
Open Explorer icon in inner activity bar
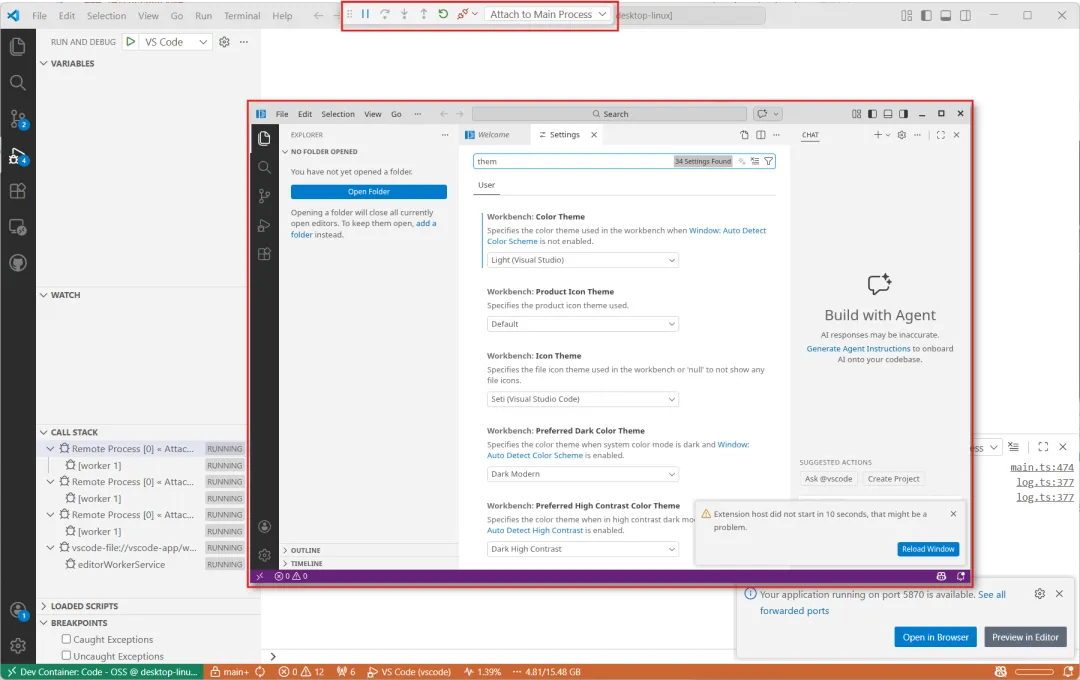click(264, 138)
